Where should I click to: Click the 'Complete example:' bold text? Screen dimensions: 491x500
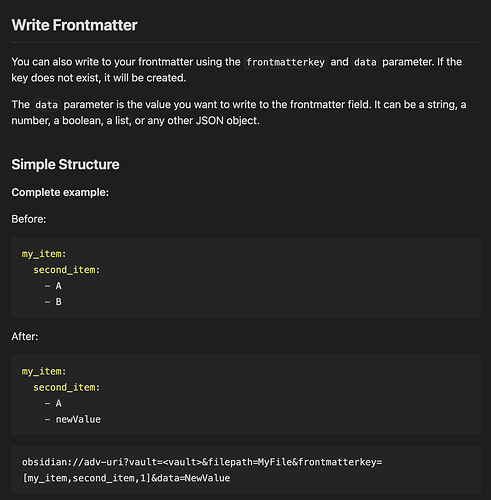60,192
